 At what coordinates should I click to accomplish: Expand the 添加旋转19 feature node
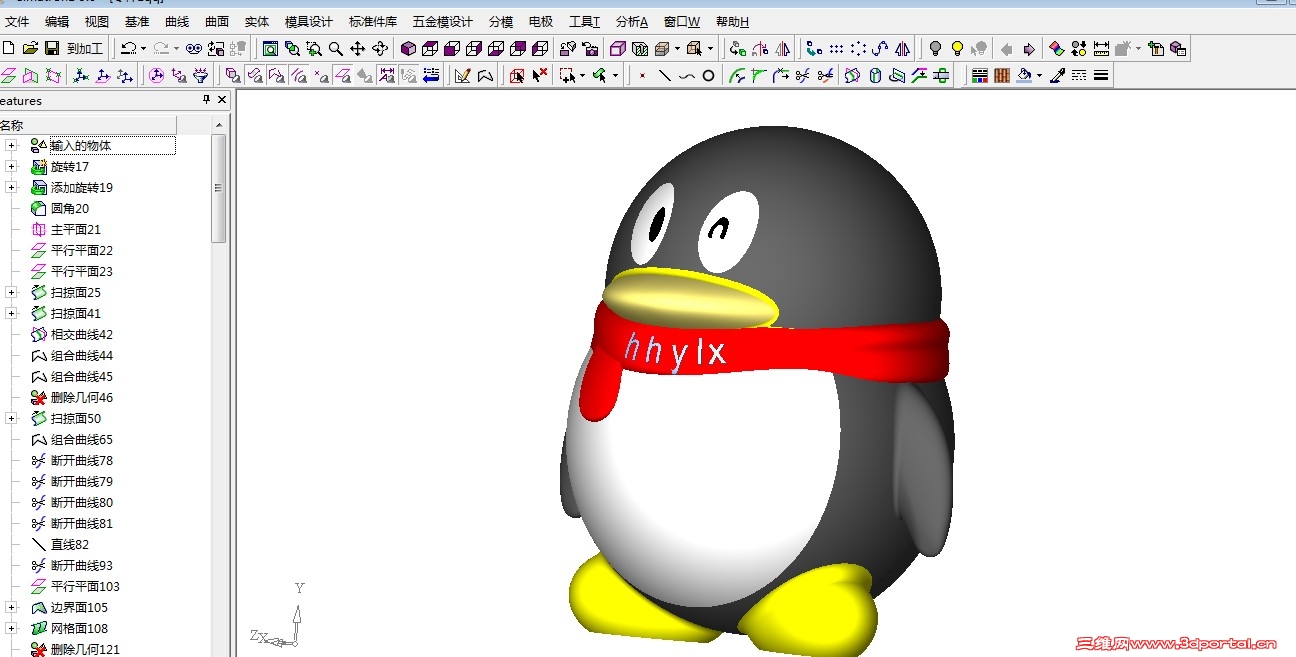[x=12, y=187]
